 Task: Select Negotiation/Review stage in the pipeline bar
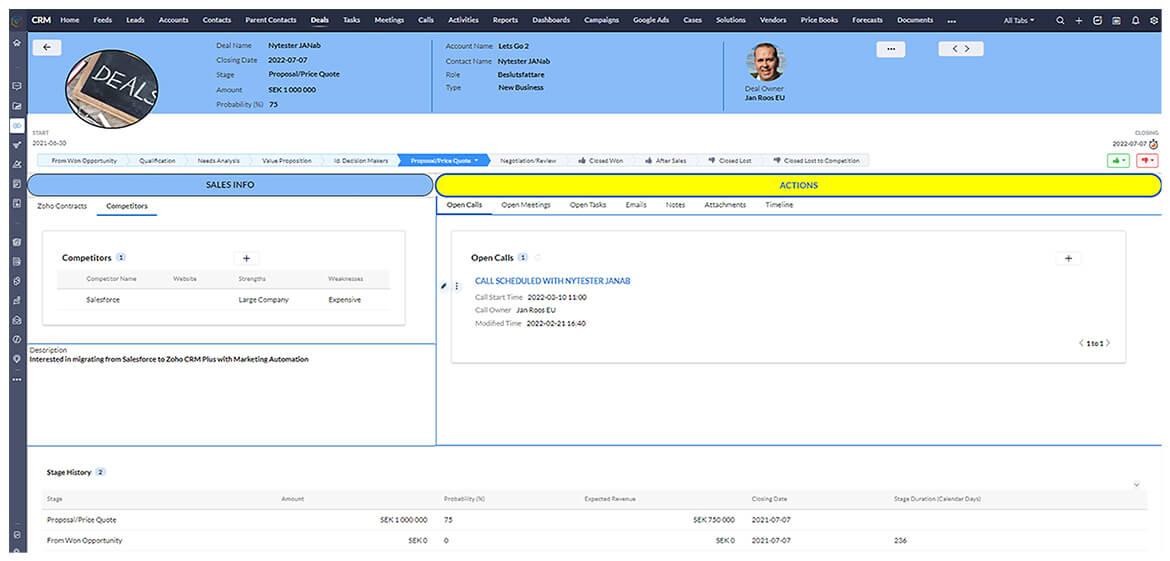pos(528,160)
